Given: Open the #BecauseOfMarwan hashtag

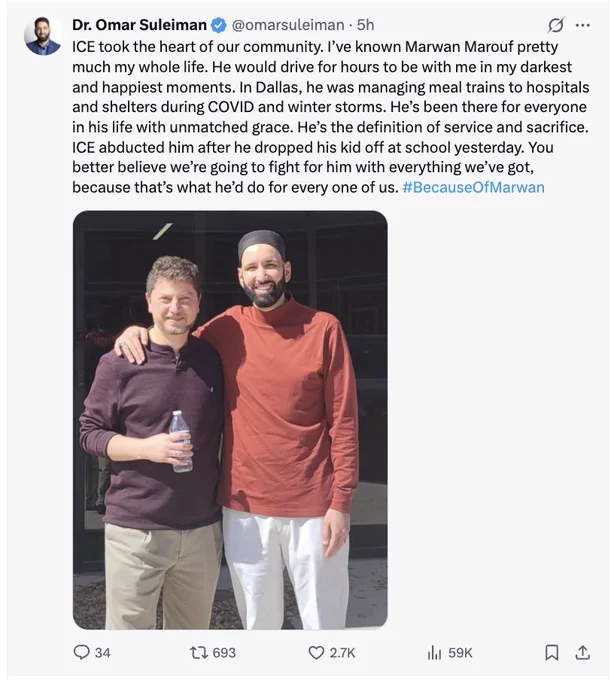Looking at the screenshot, I should [474, 187].
